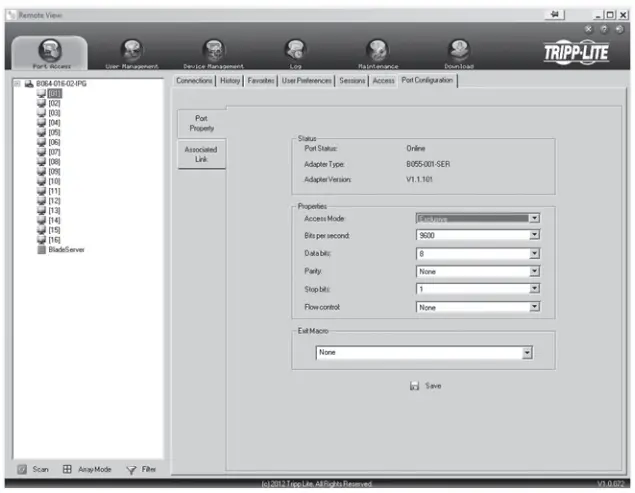This screenshot has height=493, width=635.
Task: Open the Maintenance section
Action: pos(377,53)
